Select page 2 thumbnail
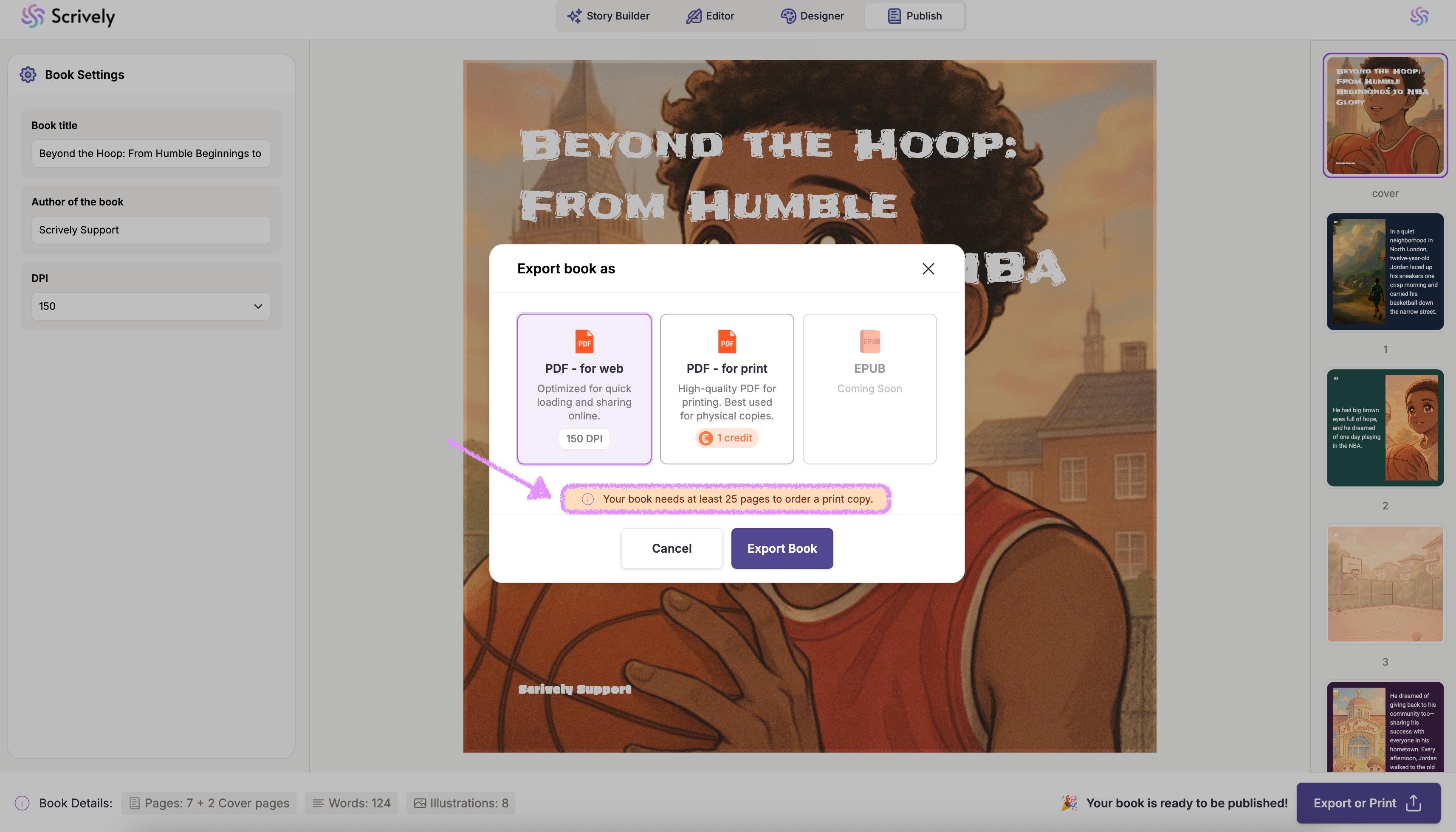 click(1385, 428)
